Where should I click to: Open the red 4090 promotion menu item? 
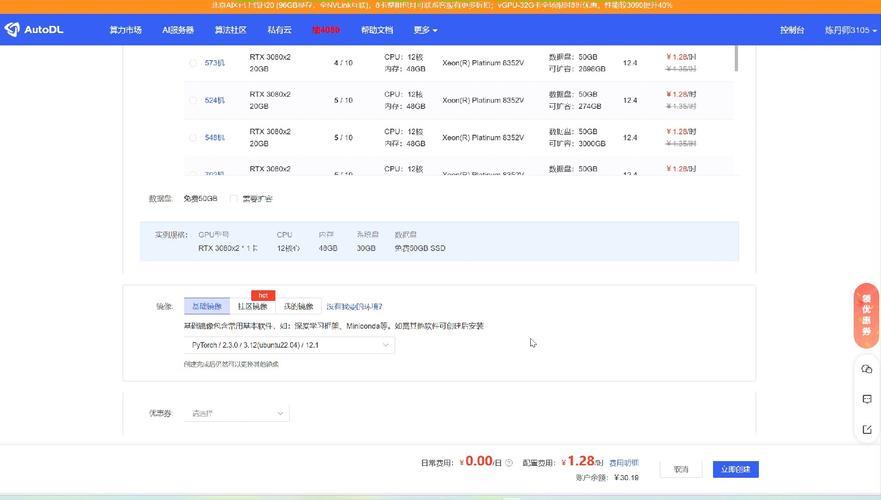326,30
